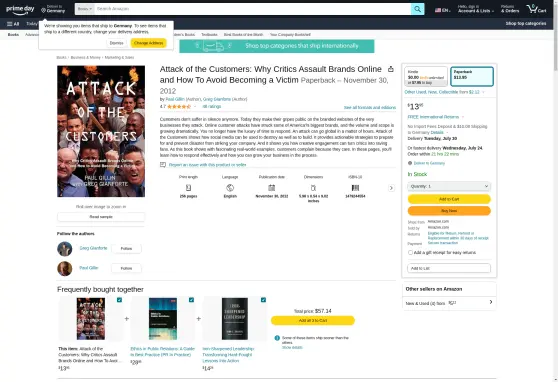
Task: Open Marketing & Sales breadcrumb
Action: click(x=119, y=57)
